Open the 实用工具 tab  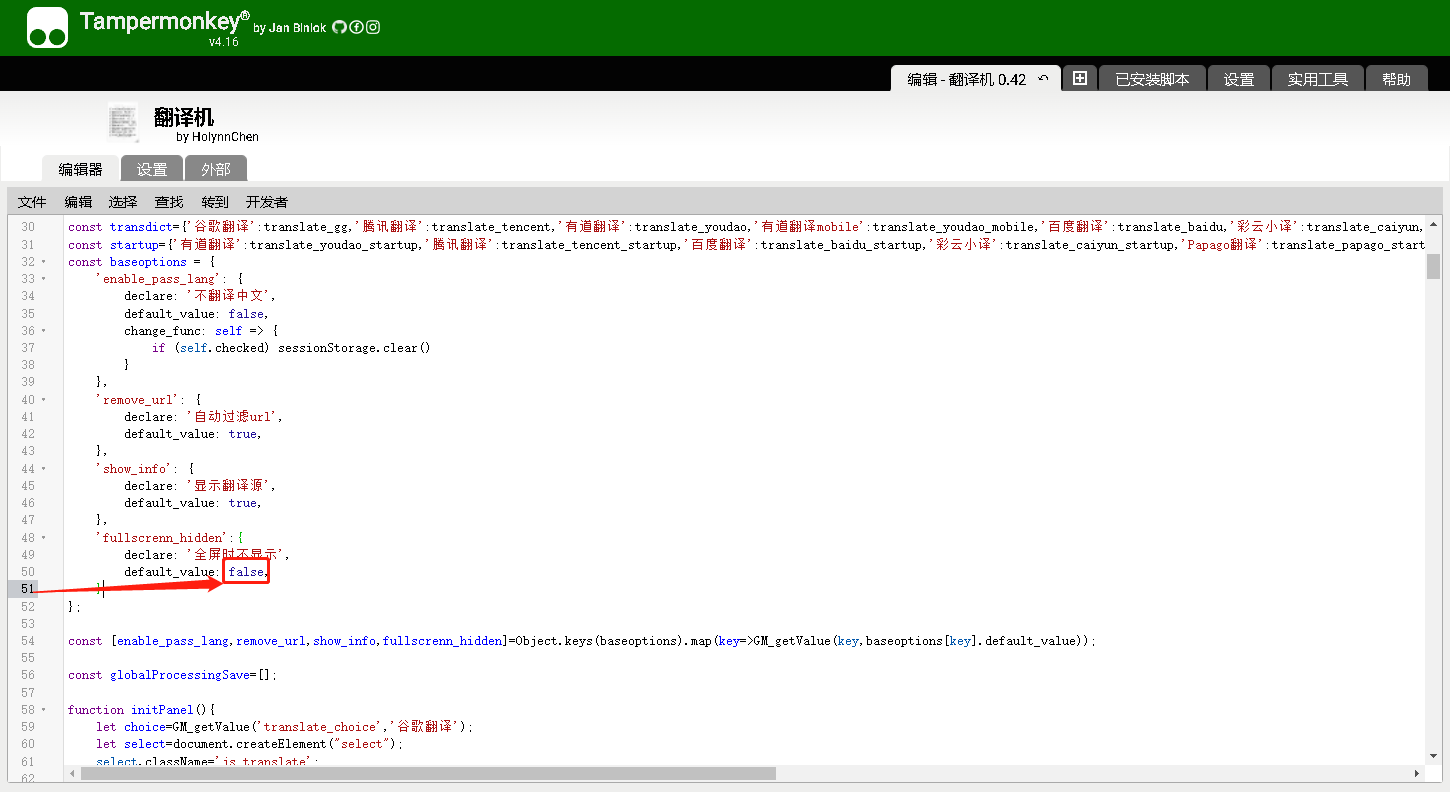(1317, 79)
